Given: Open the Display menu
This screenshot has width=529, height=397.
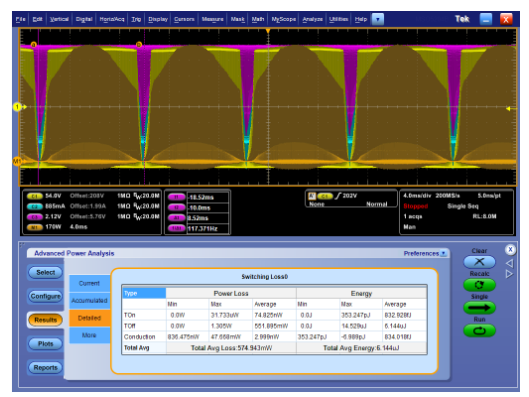Looking at the screenshot, I should pos(158,19).
